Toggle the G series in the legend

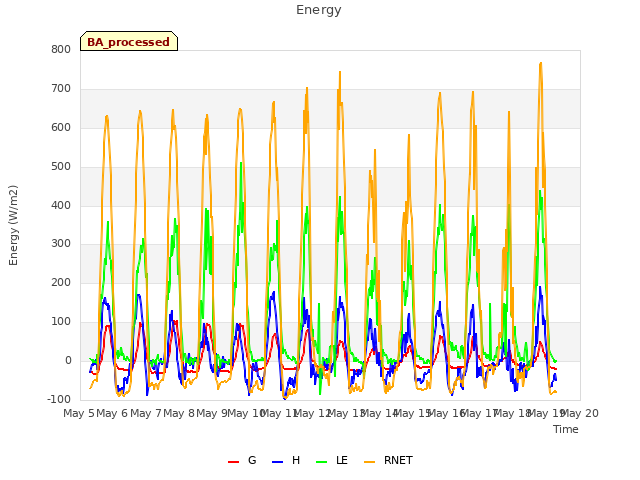click(x=242, y=460)
